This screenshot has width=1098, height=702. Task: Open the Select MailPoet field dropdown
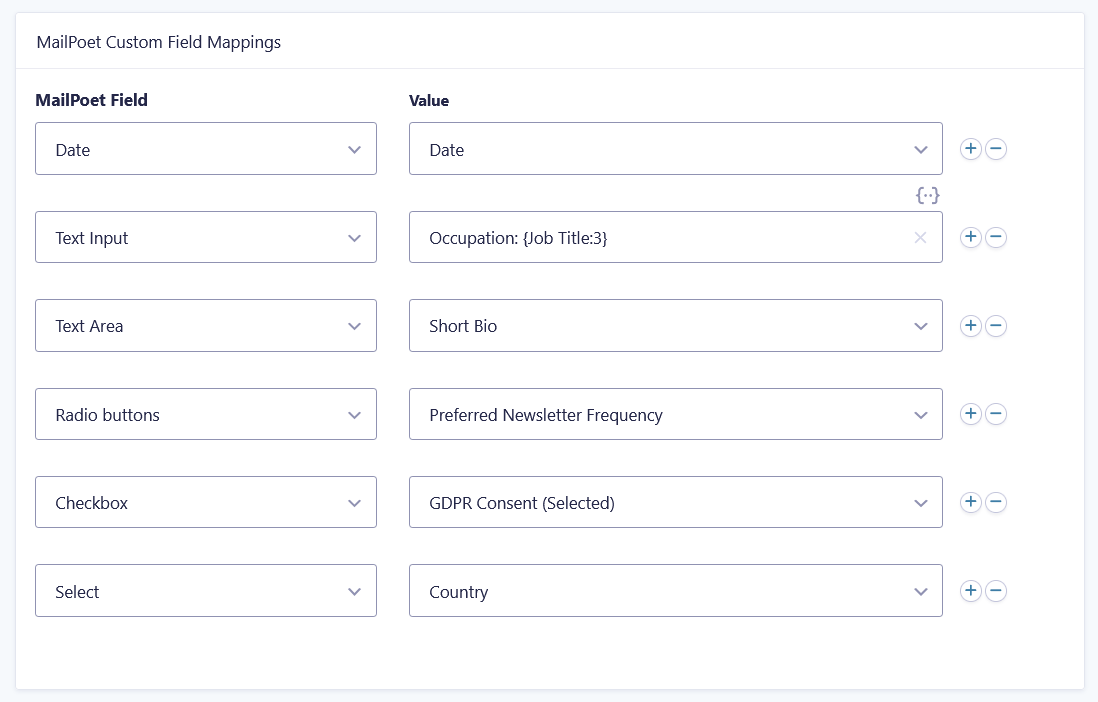tap(206, 591)
